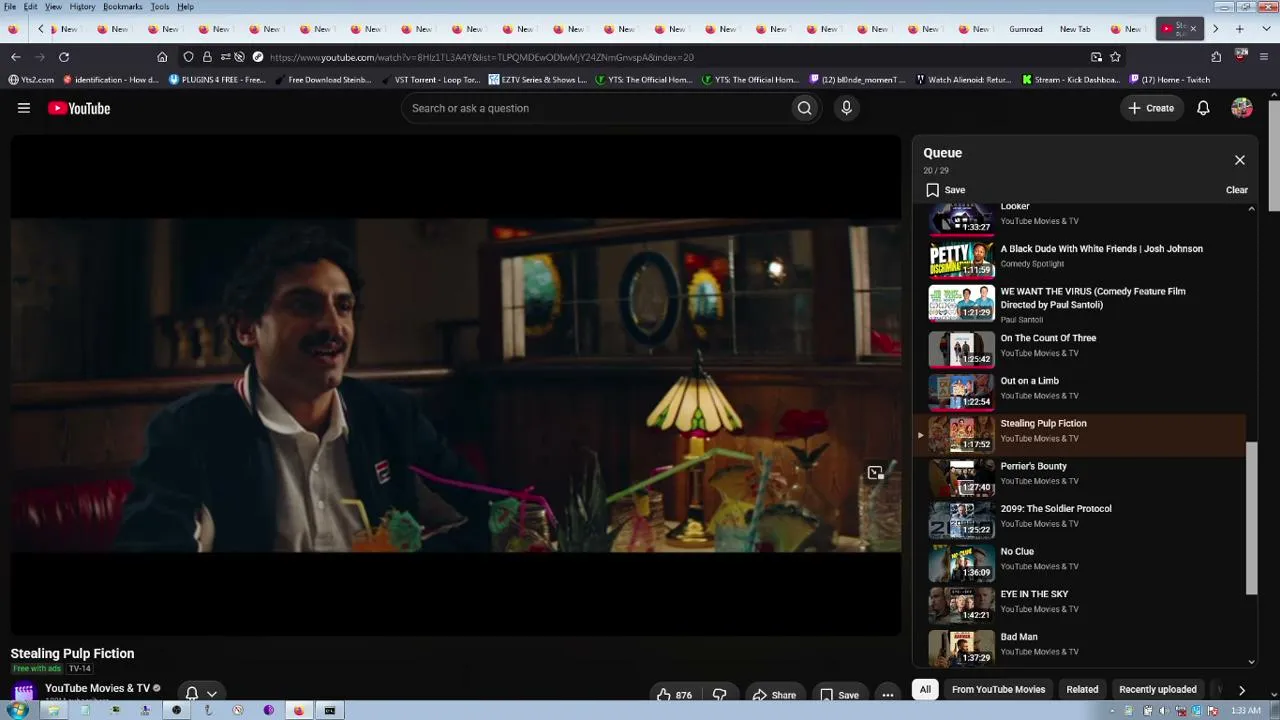This screenshot has width=1280, height=720.
Task: Open the YouTube guide hamburger menu
Action: click(24, 108)
